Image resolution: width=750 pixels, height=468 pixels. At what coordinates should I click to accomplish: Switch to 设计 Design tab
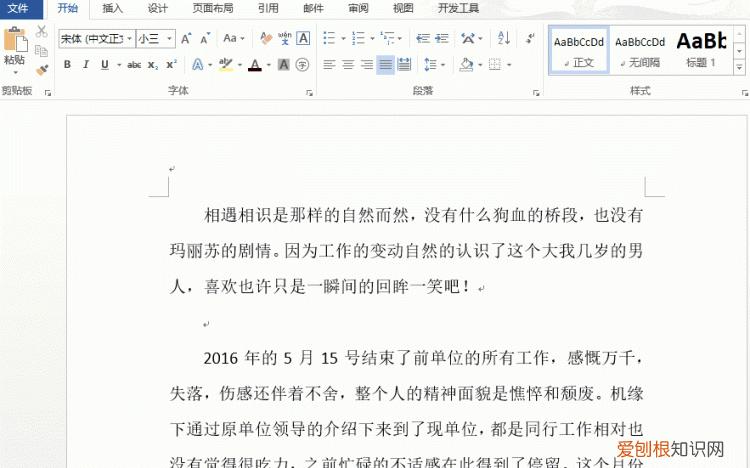[x=157, y=8]
